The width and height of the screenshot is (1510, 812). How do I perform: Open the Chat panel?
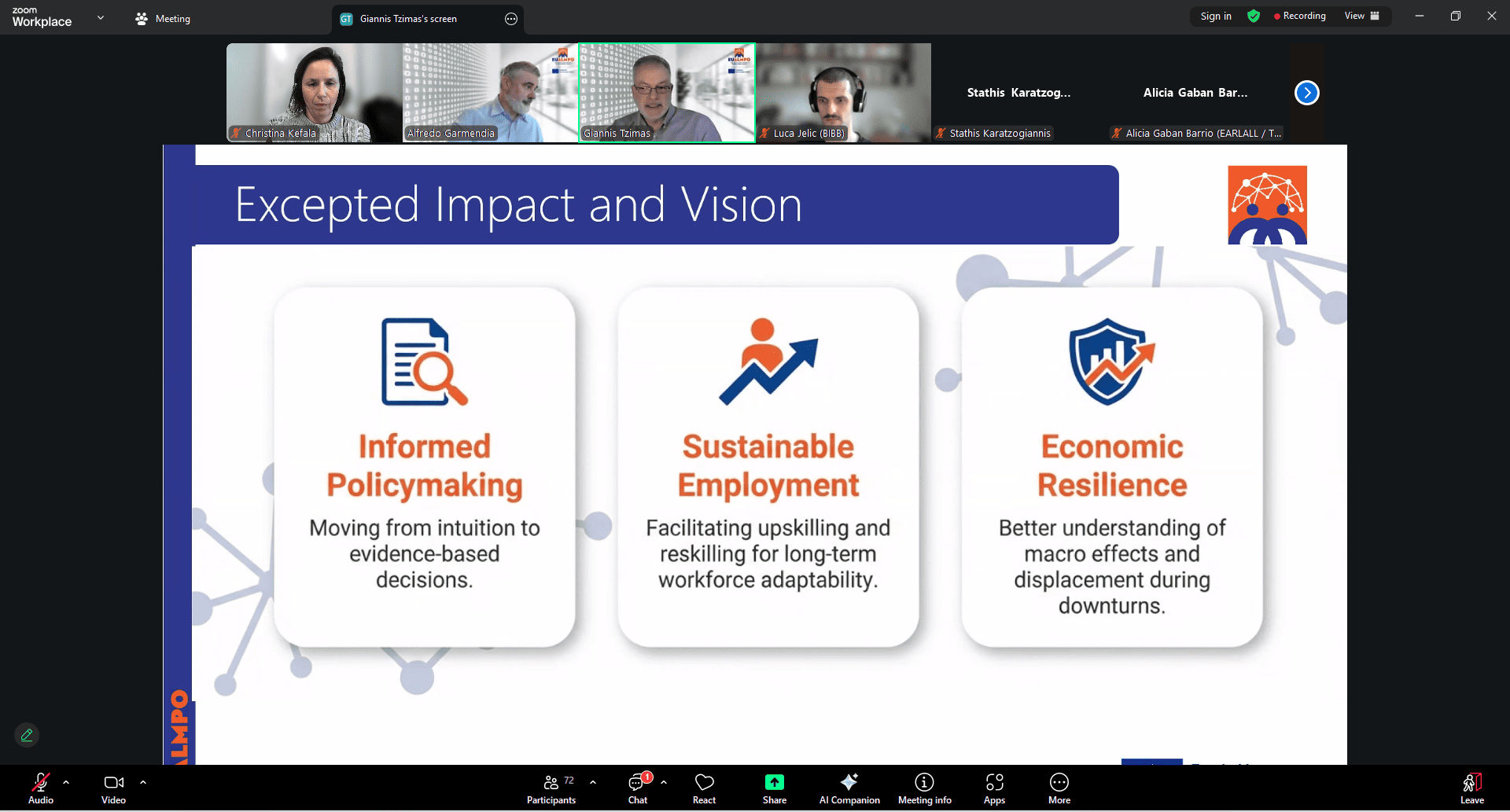tap(637, 788)
